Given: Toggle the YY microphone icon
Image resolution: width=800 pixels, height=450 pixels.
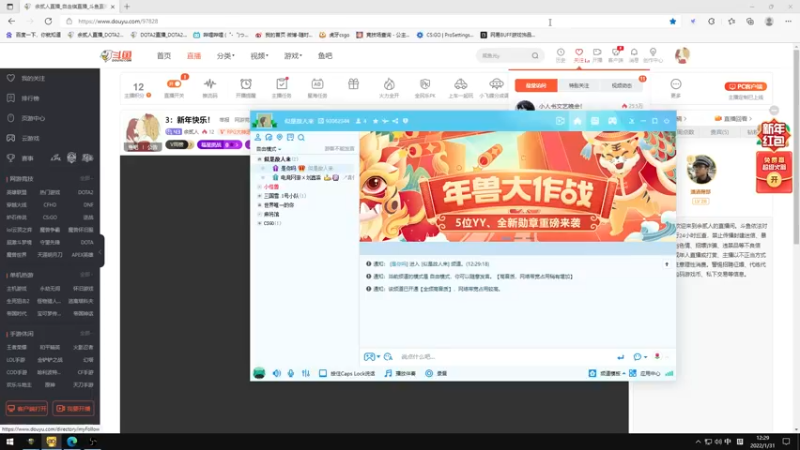Looking at the screenshot, I should (291, 373).
